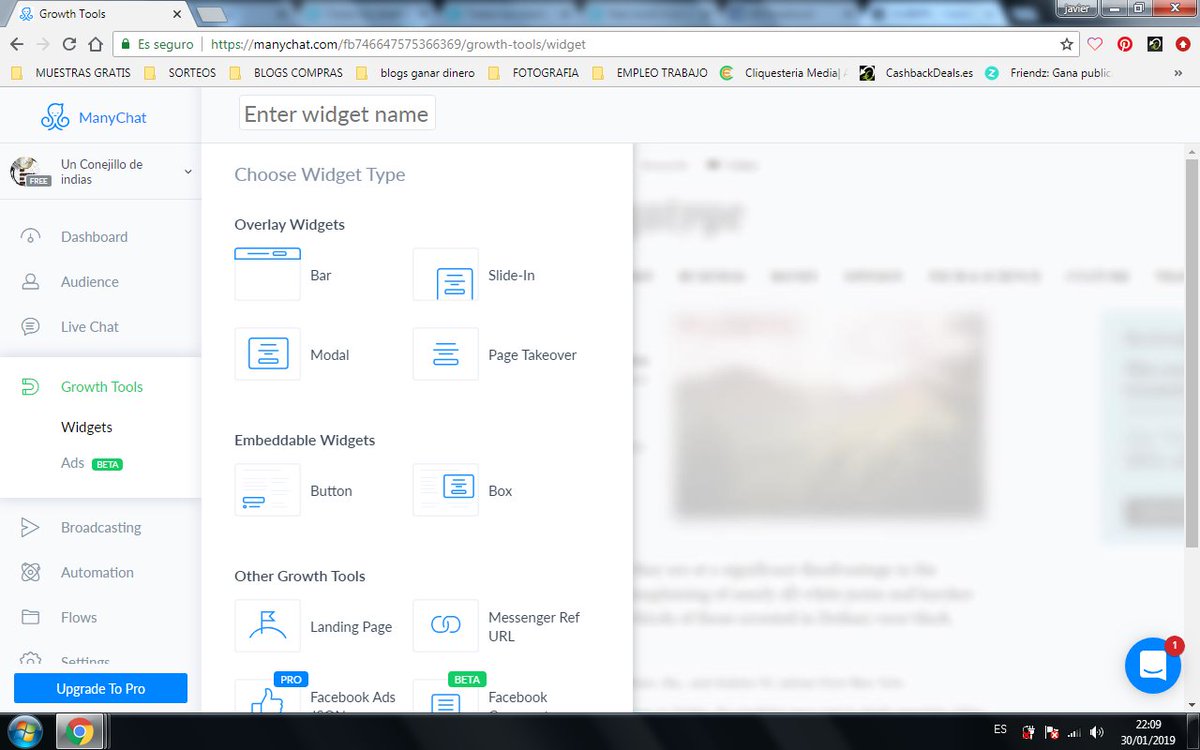Open Live Chat in sidebar
1200x750 pixels.
(x=89, y=327)
